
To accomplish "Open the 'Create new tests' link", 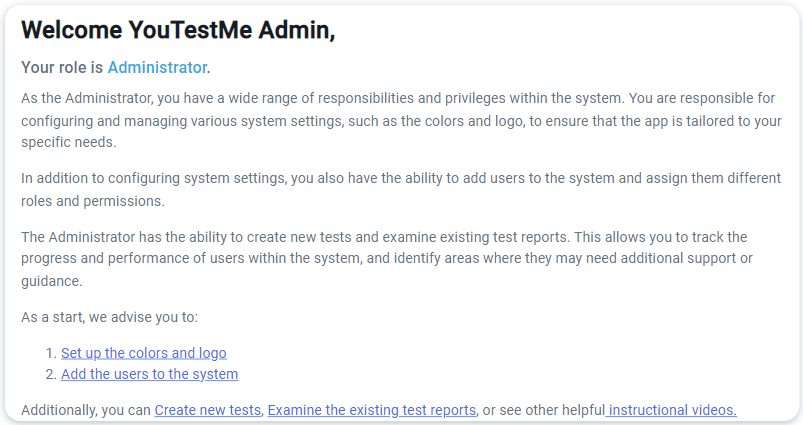I will [208, 410].
